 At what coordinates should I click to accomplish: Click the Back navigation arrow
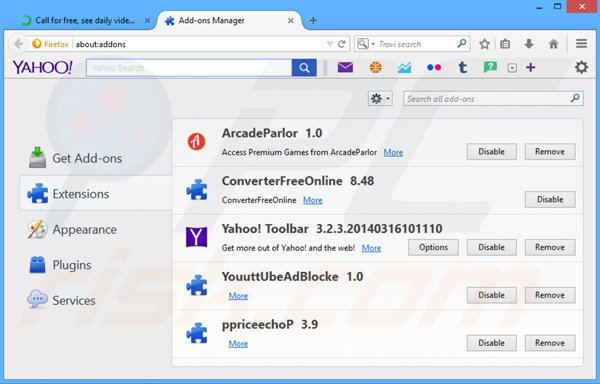(18, 44)
